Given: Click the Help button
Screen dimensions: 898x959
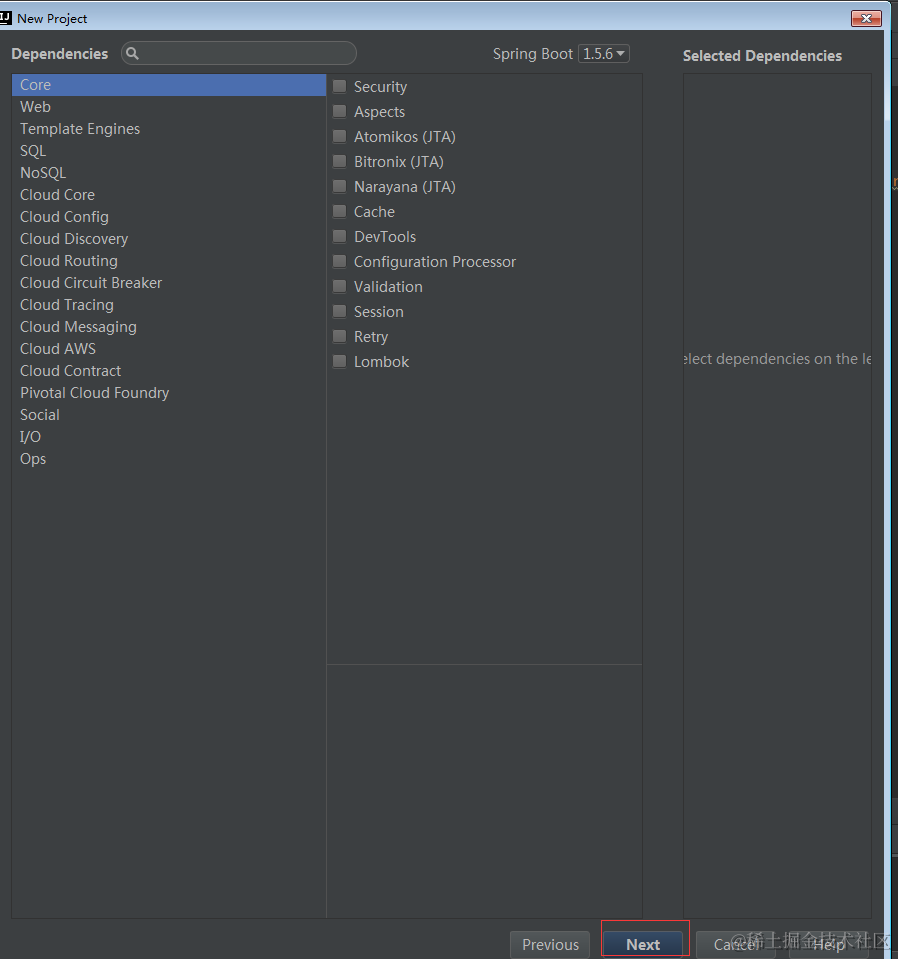Looking at the screenshot, I should coord(829,944).
